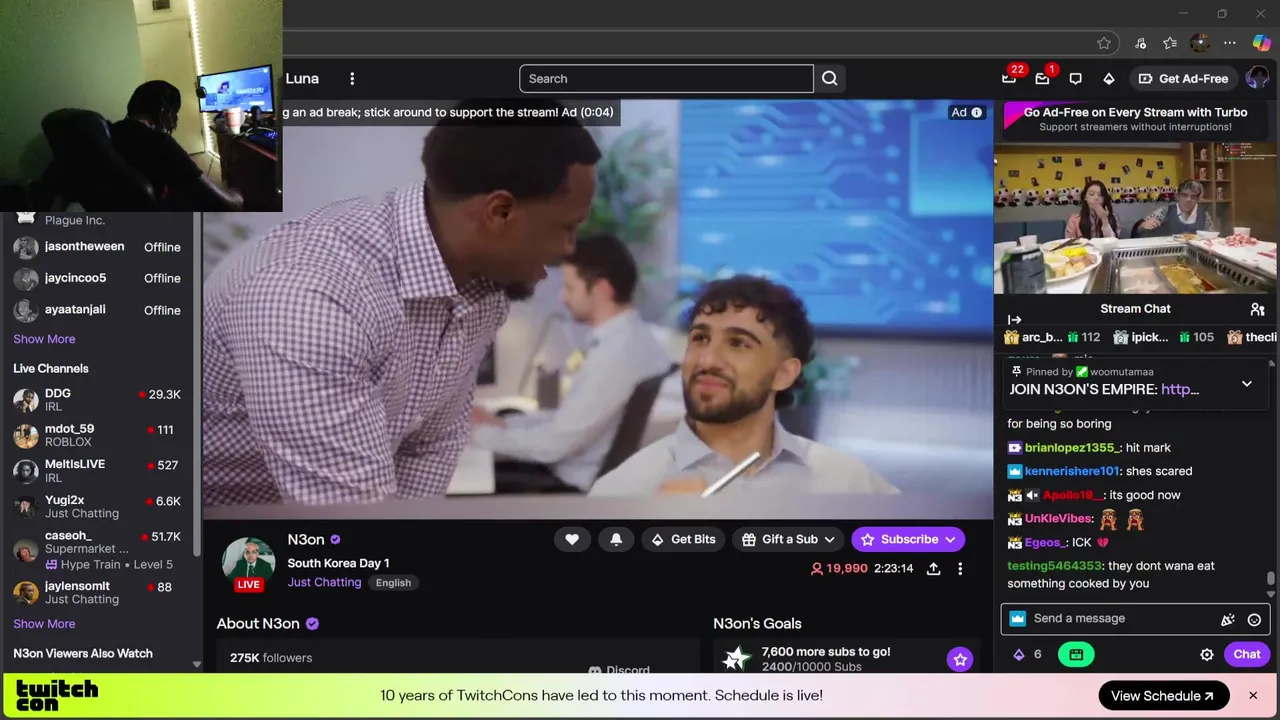Click the kennerishere101 chat username
The image size is (1280, 720).
1072,471
